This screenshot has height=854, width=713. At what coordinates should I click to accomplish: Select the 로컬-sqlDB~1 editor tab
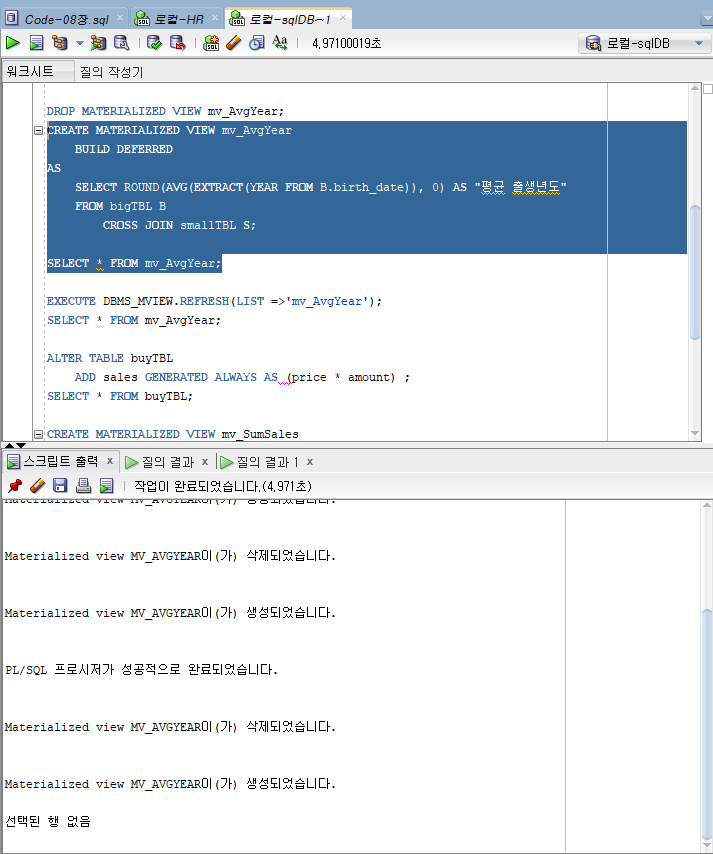click(x=290, y=20)
